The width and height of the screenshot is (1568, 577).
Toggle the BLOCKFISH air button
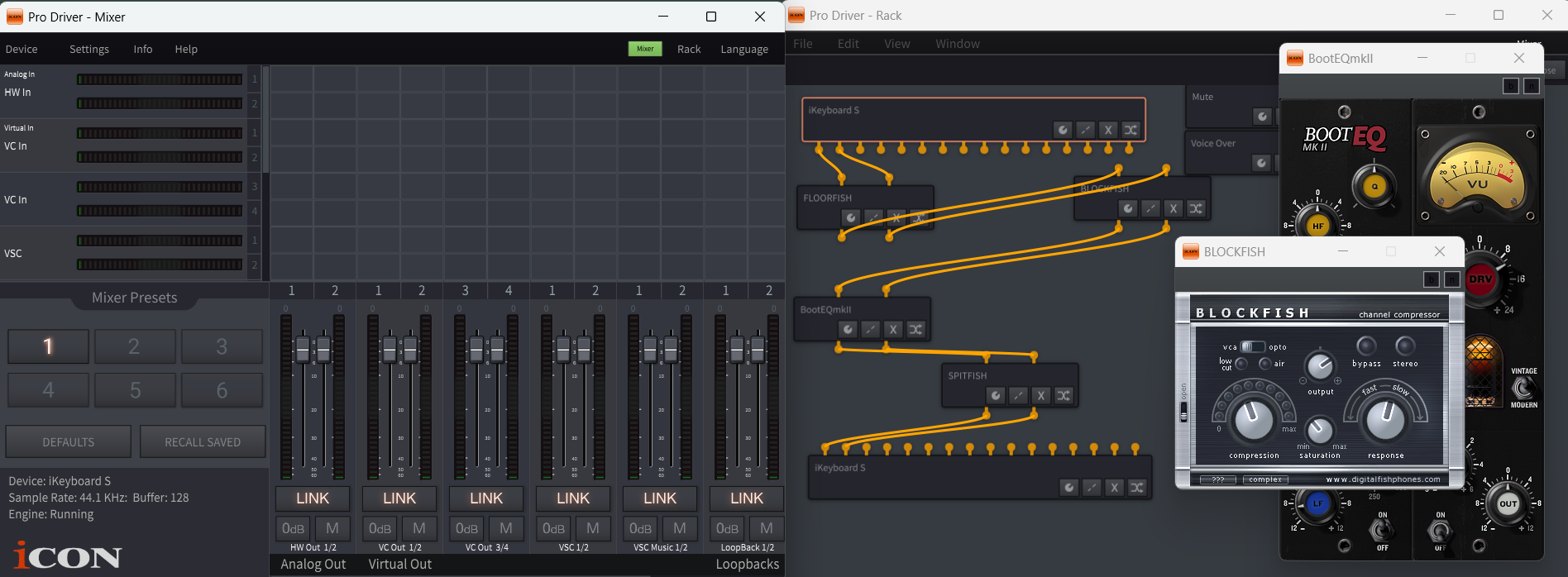[x=1264, y=363]
